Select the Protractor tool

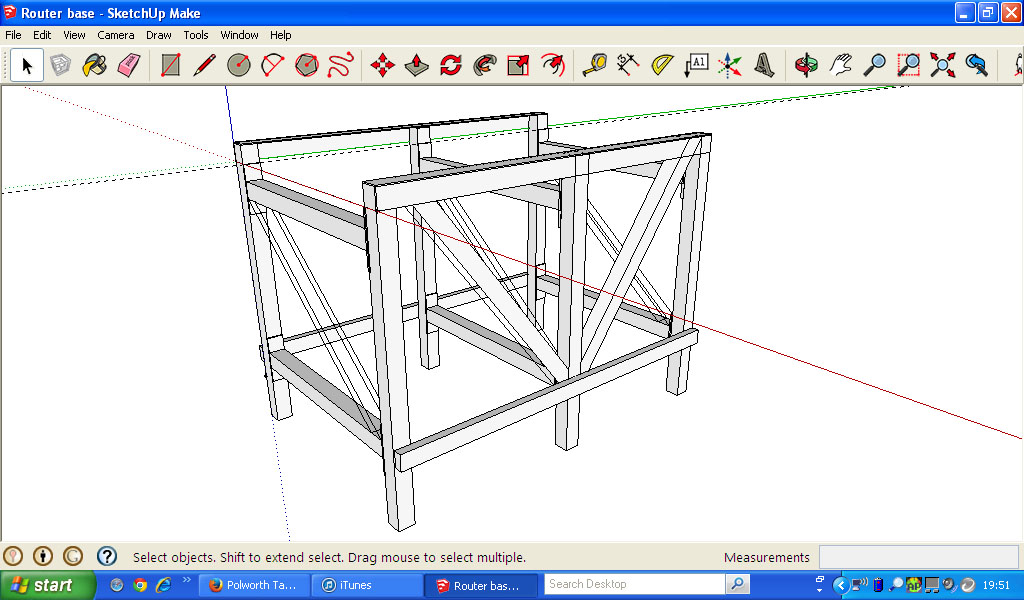click(662, 66)
